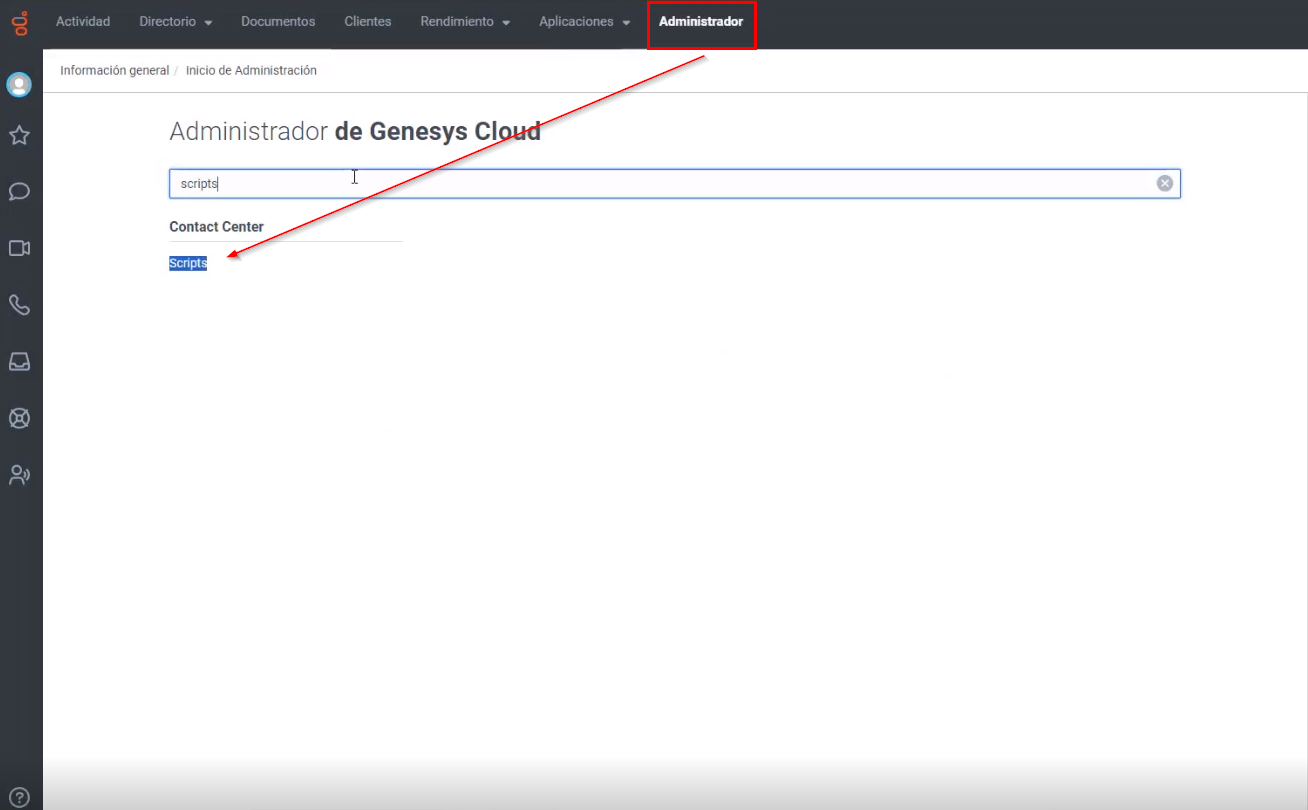Click the Inicio de Administración breadcrumb

pyautogui.click(x=251, y=70)
